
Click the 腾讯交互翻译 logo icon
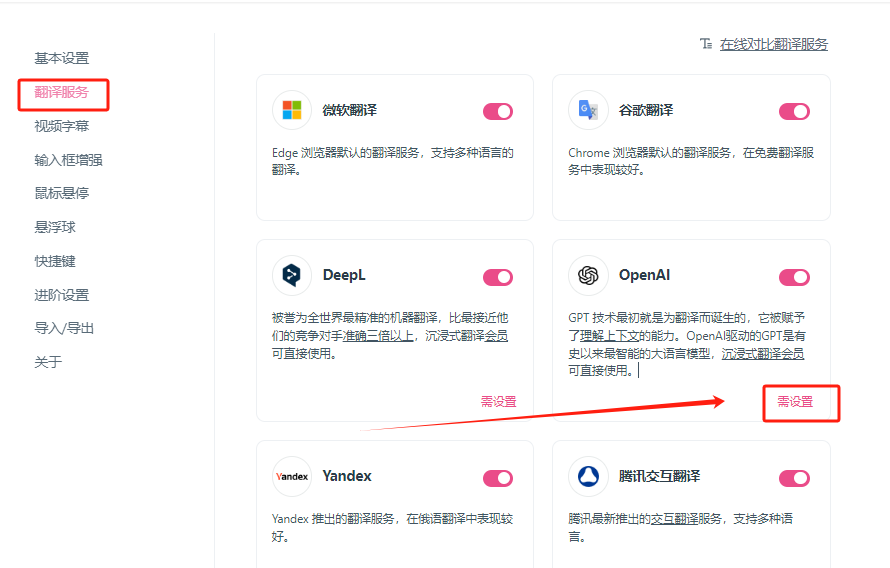tap(588, 477)
